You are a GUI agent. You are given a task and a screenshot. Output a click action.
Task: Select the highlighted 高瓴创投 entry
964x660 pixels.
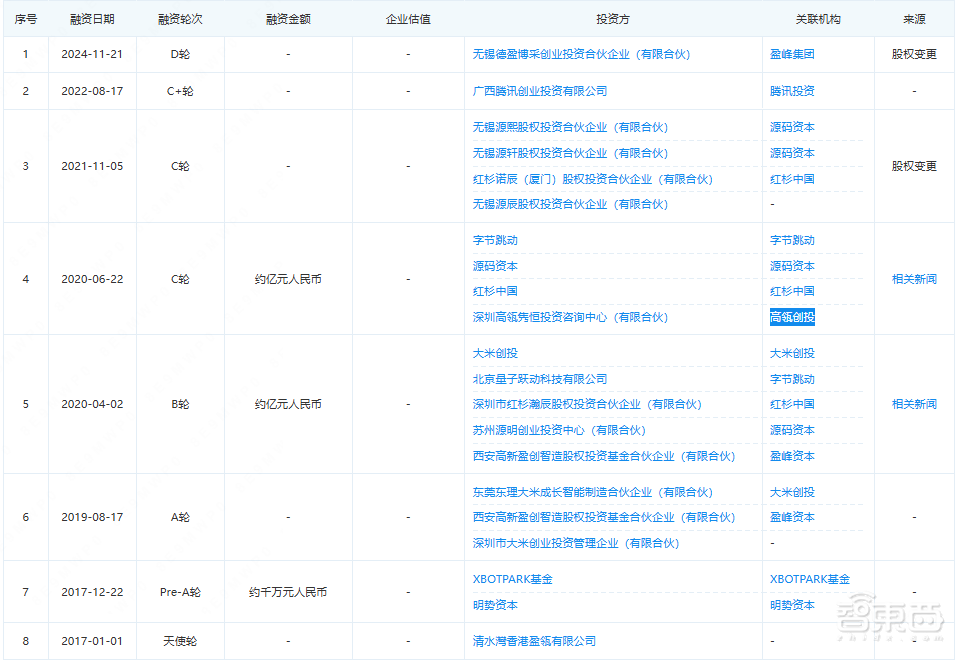tap(793, 317)
